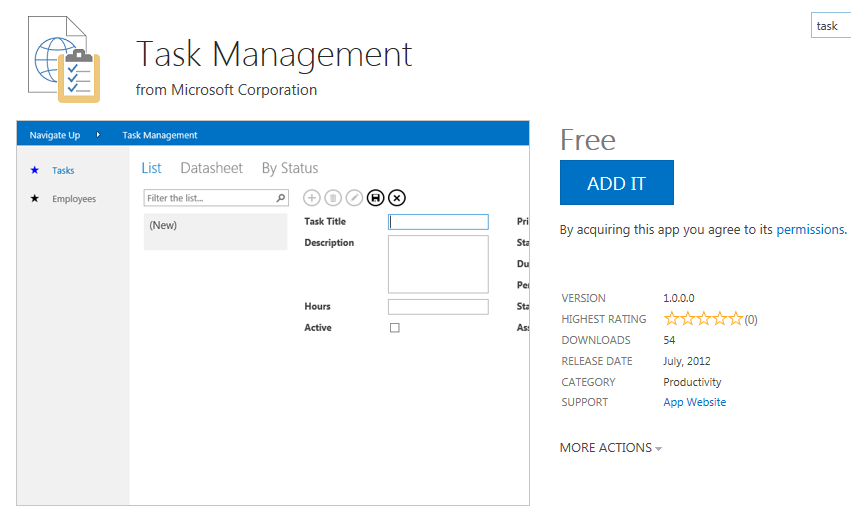Click the edit pencil icon
Image resolution: width=851 pixels, height=514 pixels.
click(x=354, y=198)
